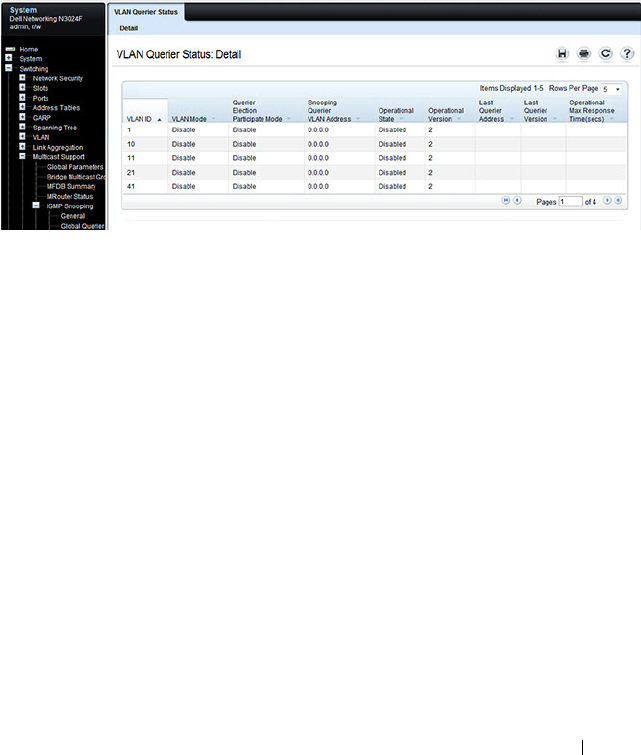
Task: Click 0.0.0.0 address in VLAN 21 row
Action: pyautogui.click(x=318, y=172)
